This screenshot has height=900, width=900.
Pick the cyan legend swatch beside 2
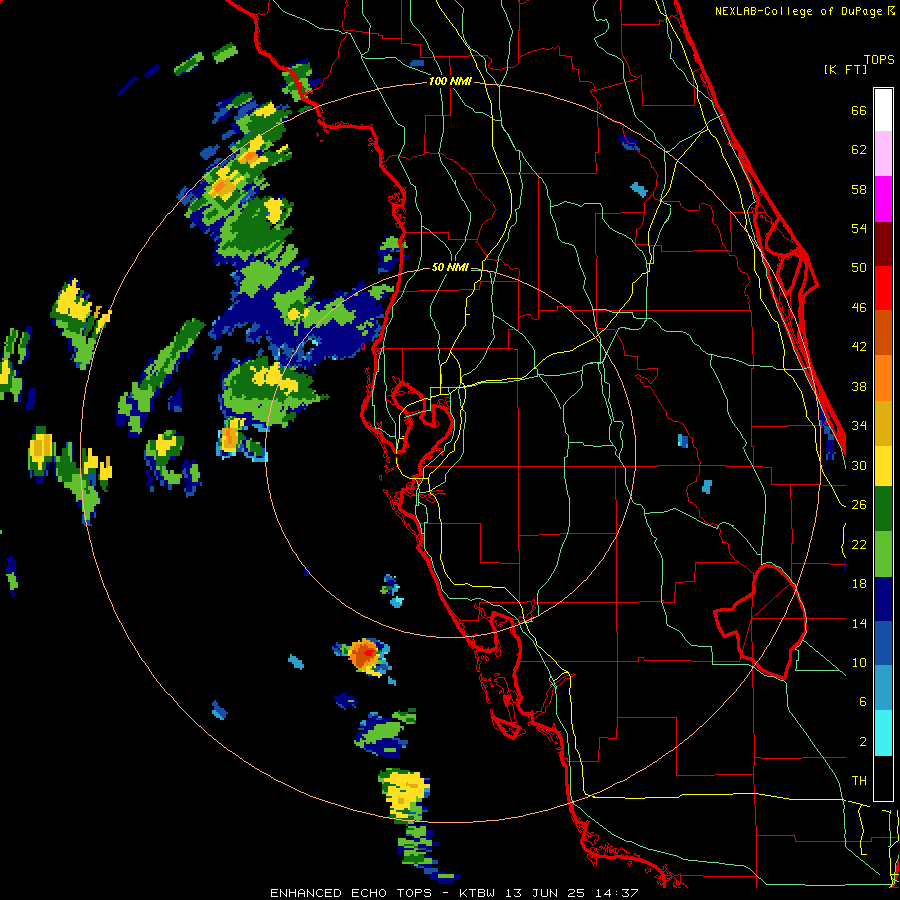883,734
